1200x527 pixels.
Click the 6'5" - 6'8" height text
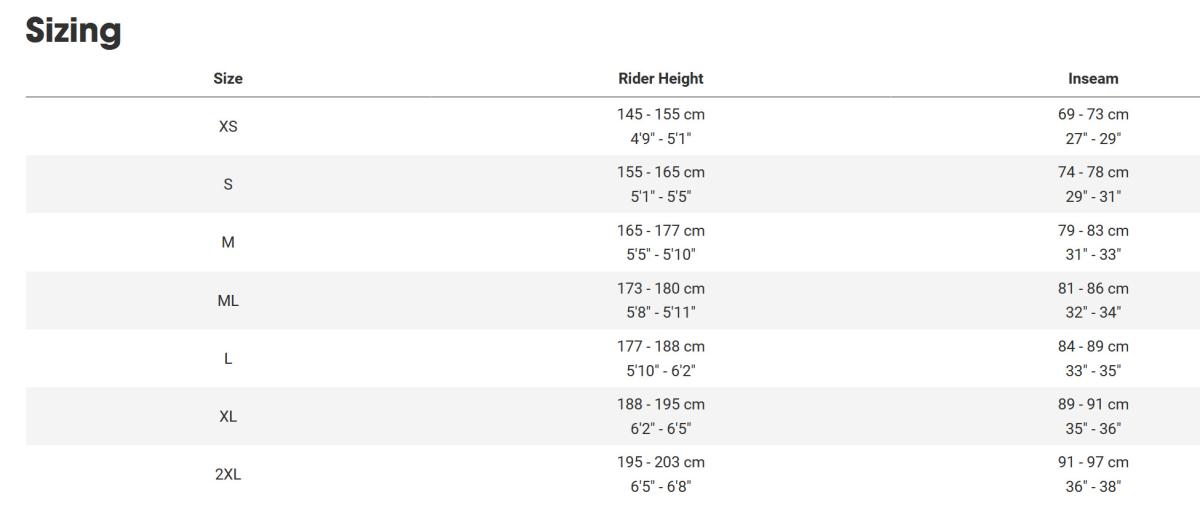660,487
